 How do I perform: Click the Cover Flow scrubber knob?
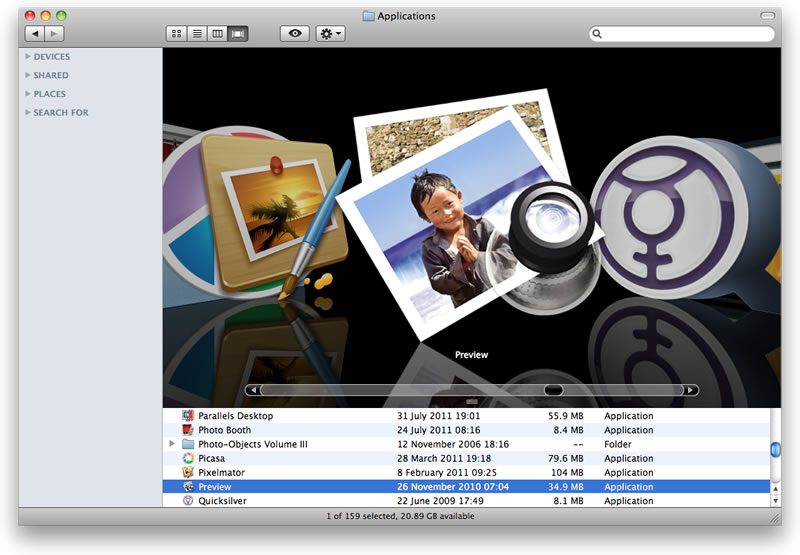point(553,390)
